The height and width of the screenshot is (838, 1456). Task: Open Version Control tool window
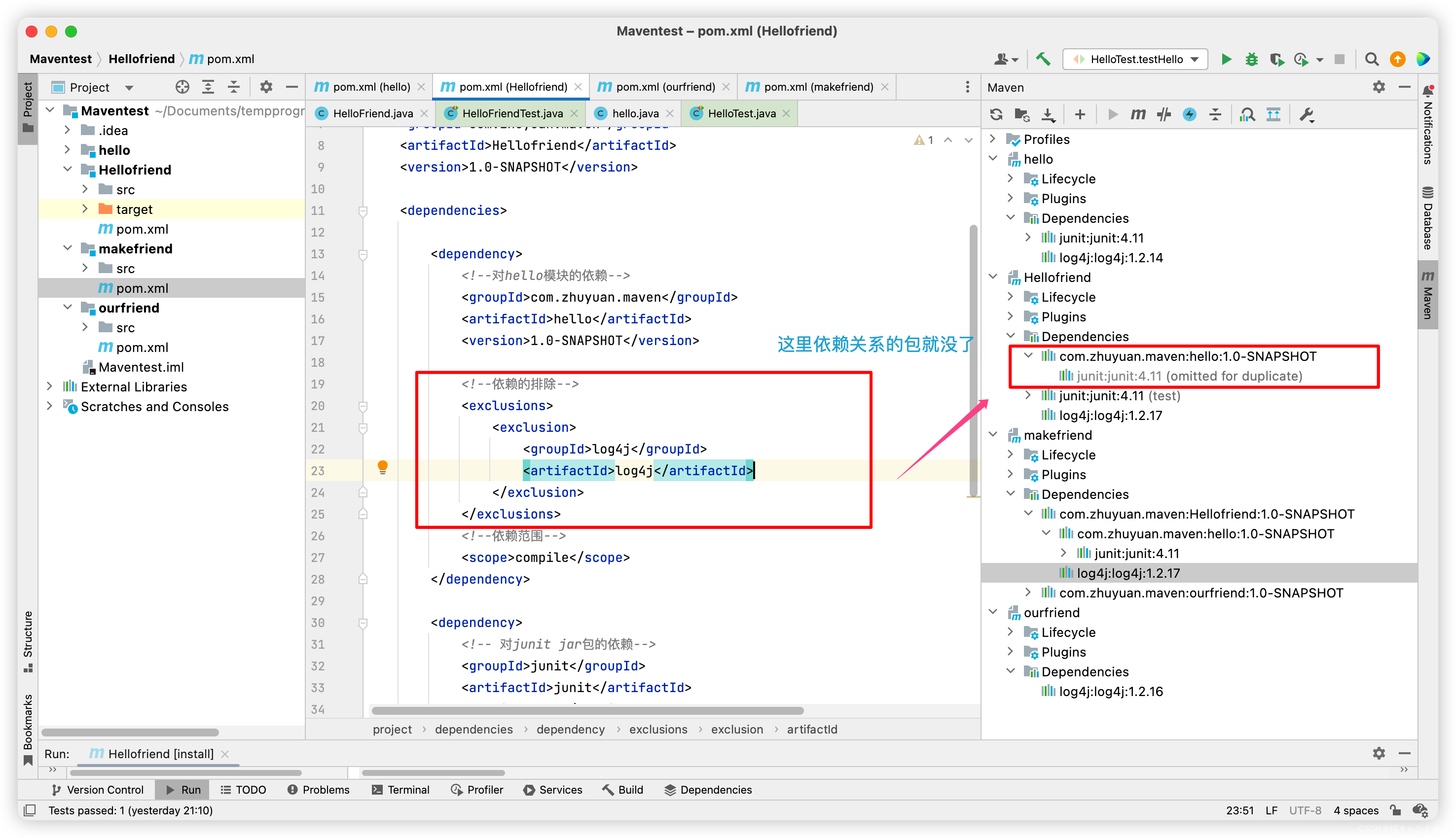[x=98, y=790]
